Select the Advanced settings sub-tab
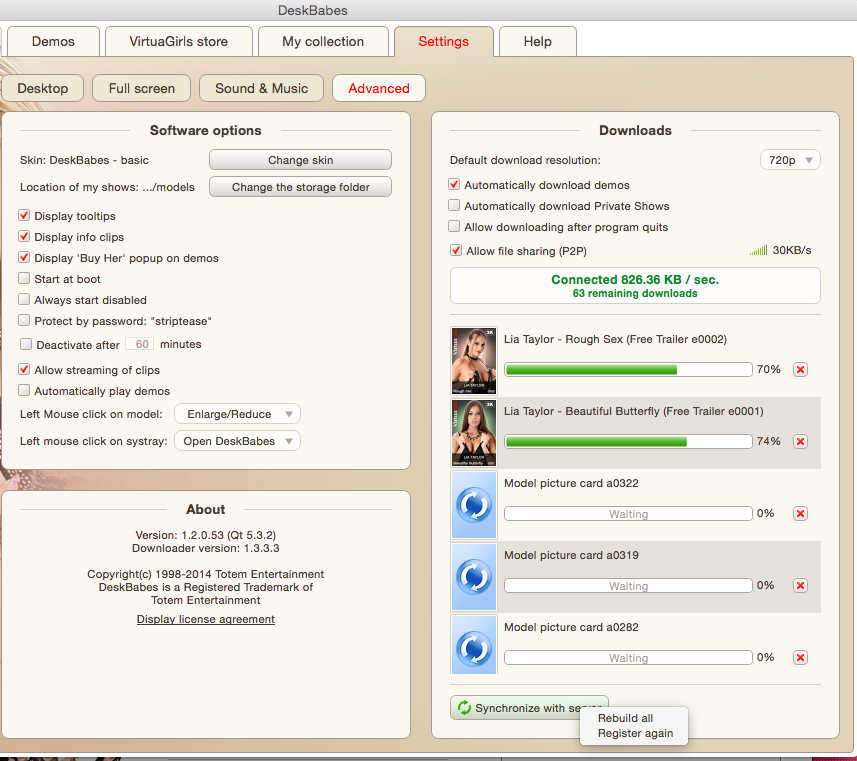The height and width of the screenshot is (761, 857). [x=379, y=89]
